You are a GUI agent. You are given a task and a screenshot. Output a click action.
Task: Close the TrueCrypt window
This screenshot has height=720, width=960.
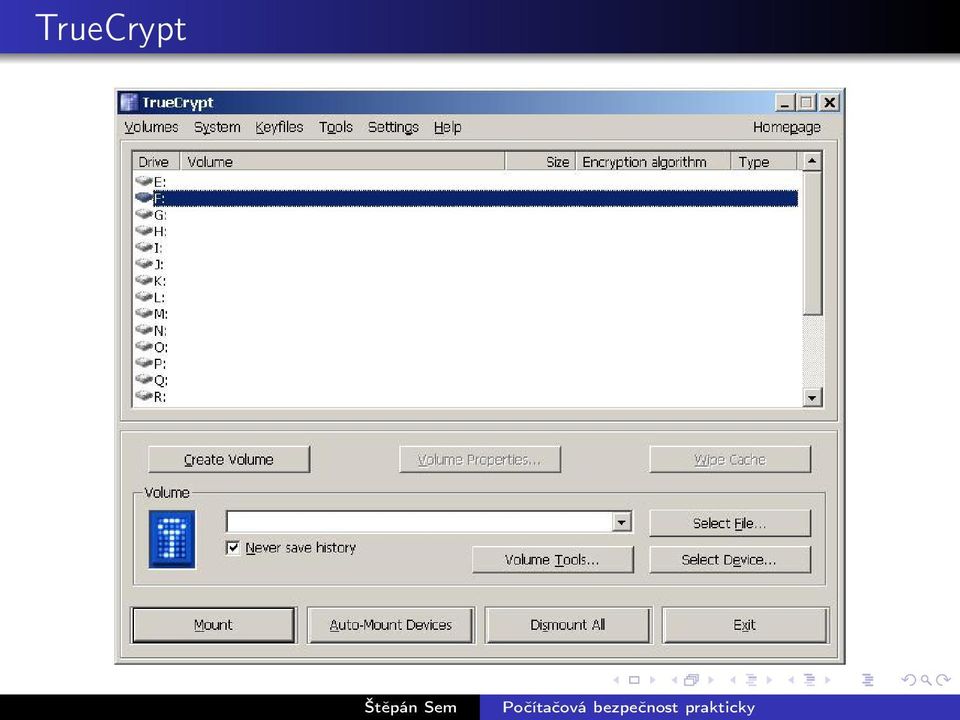pyautogui.click(x=829, y=102)
